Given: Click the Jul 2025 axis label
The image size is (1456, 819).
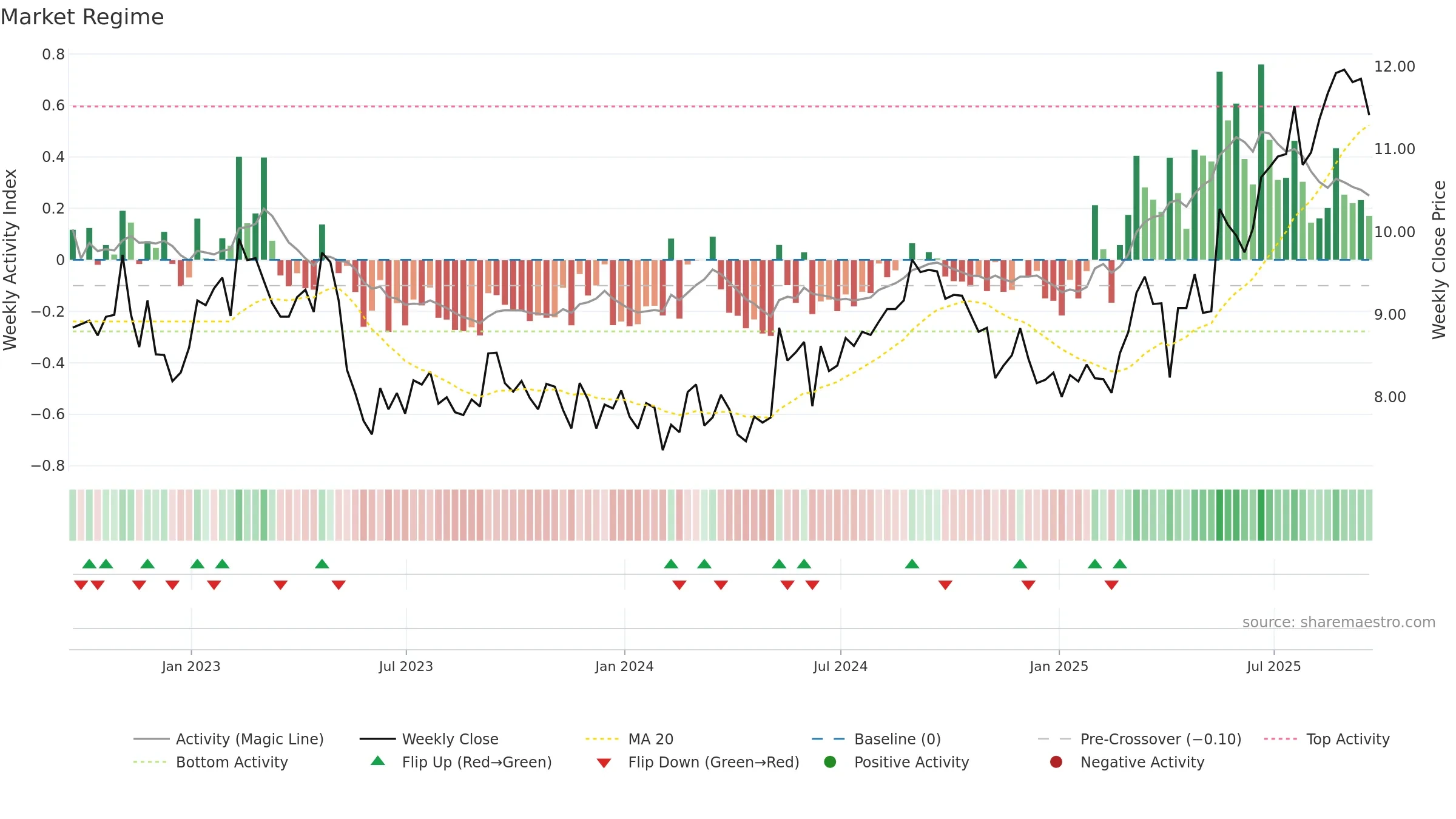Looking at the screenshot, I should (x=1274, y=666).
